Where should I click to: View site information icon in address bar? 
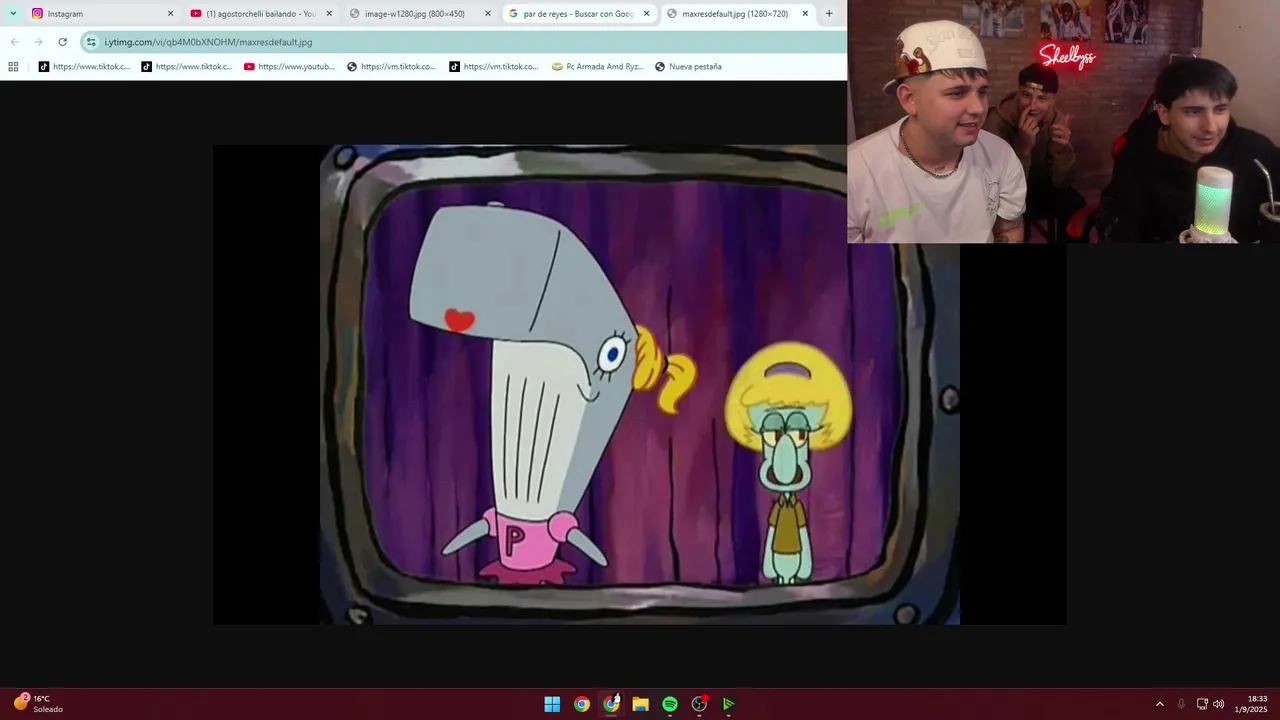pos(91,42)
